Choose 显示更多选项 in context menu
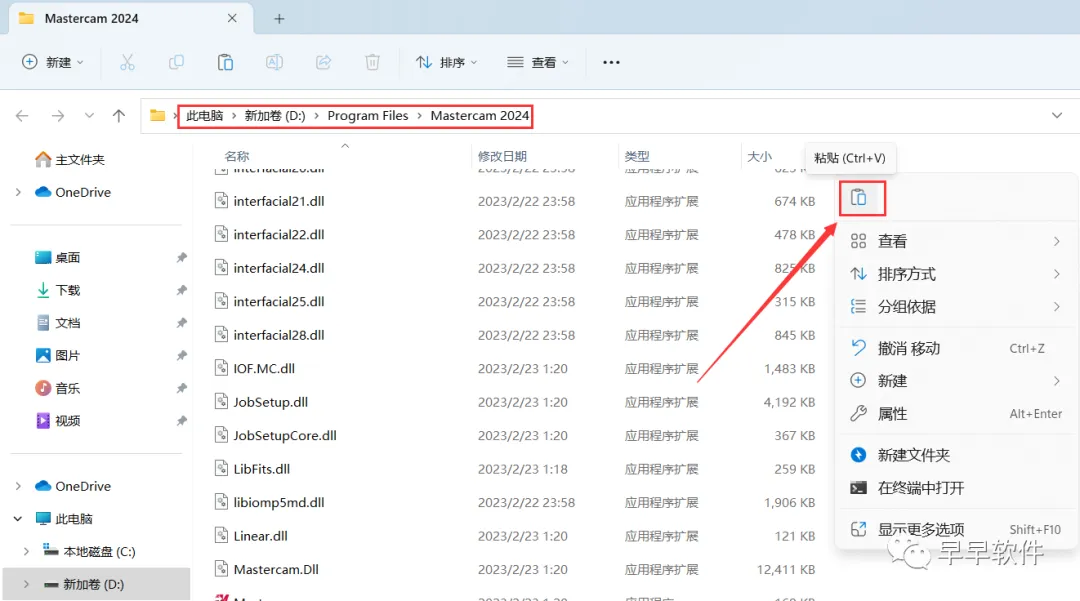1080x601 pixels. [x=955, y=529]
